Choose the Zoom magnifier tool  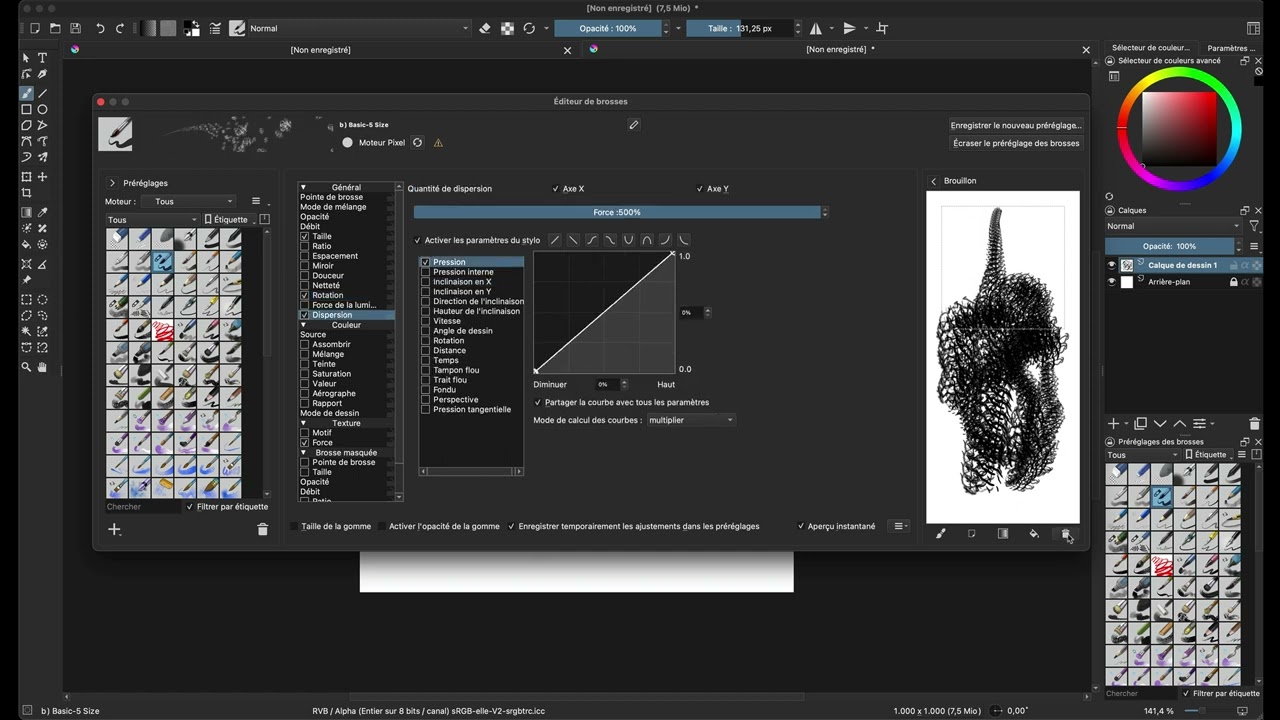[27, 367]
